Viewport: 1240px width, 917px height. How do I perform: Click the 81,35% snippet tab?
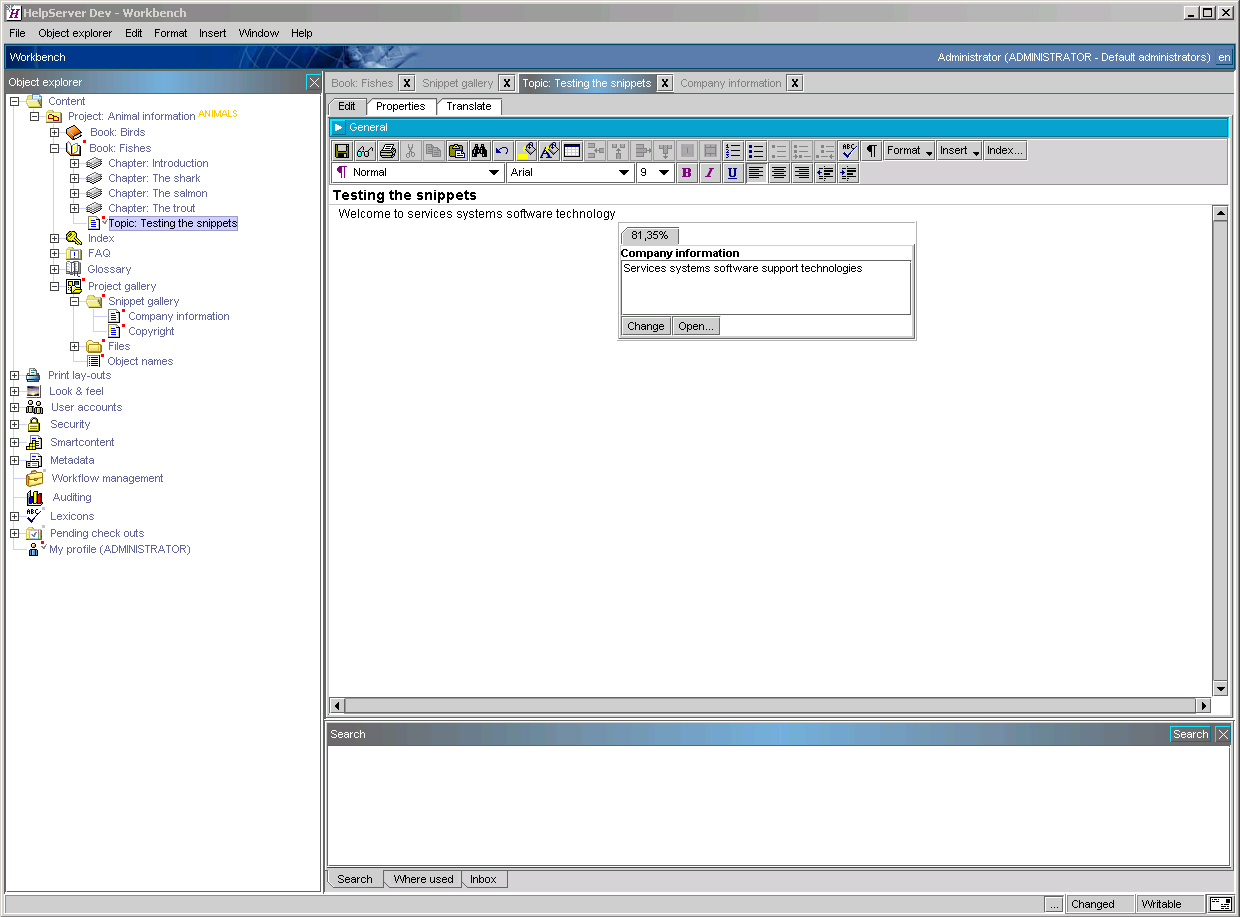pos(649,236)
